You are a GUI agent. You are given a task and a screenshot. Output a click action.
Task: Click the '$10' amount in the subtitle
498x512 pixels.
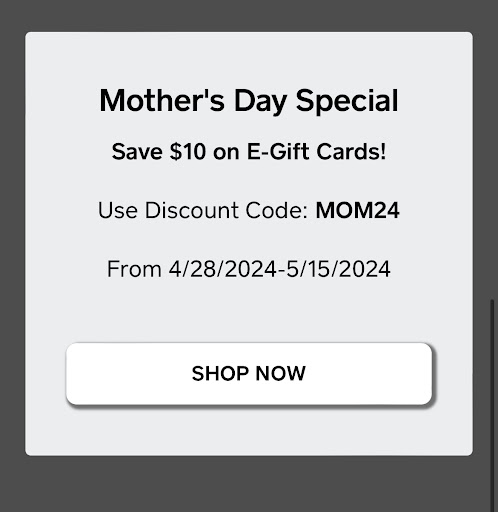[188, 152]
